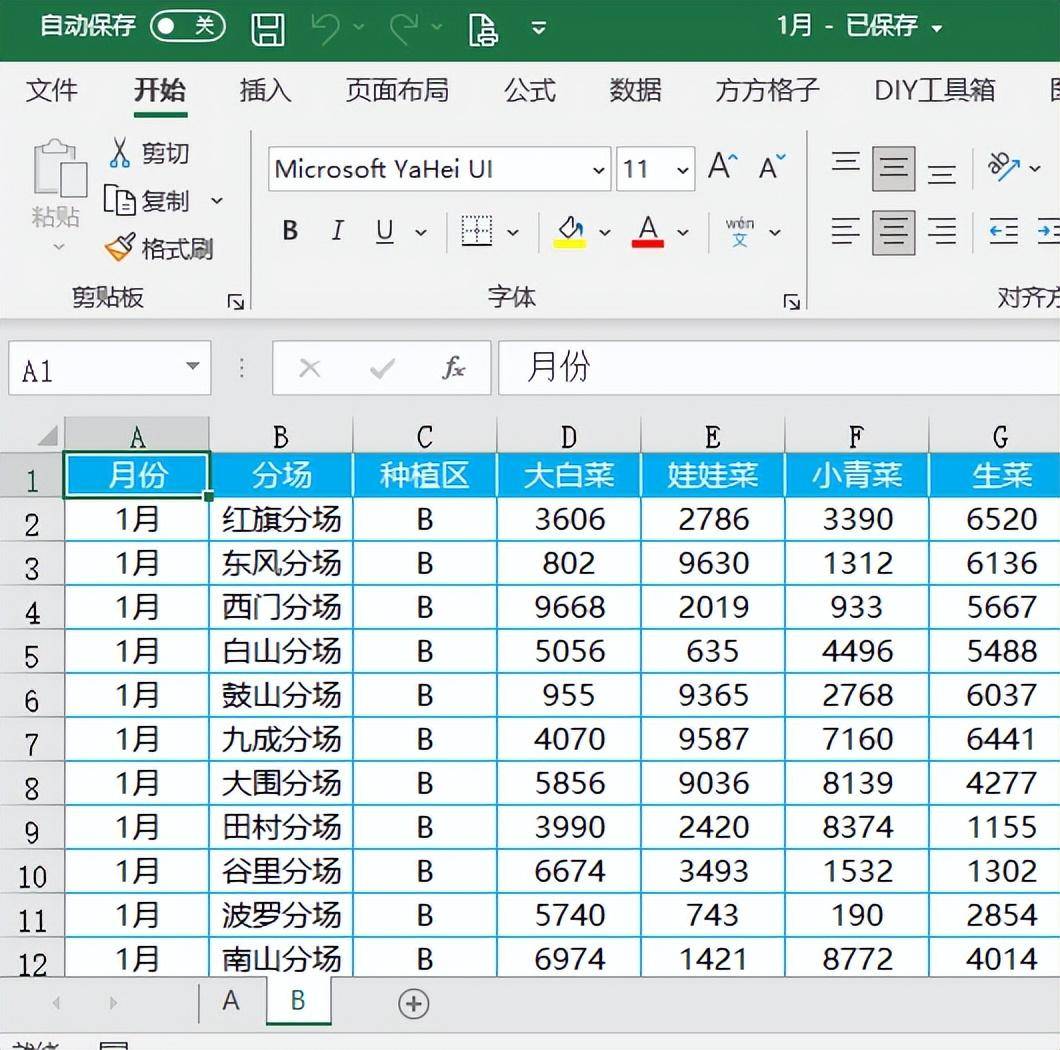Click the Insert Function fx icon
The width and height of the screenshot is (1060, 1050).
pos(454,368)
